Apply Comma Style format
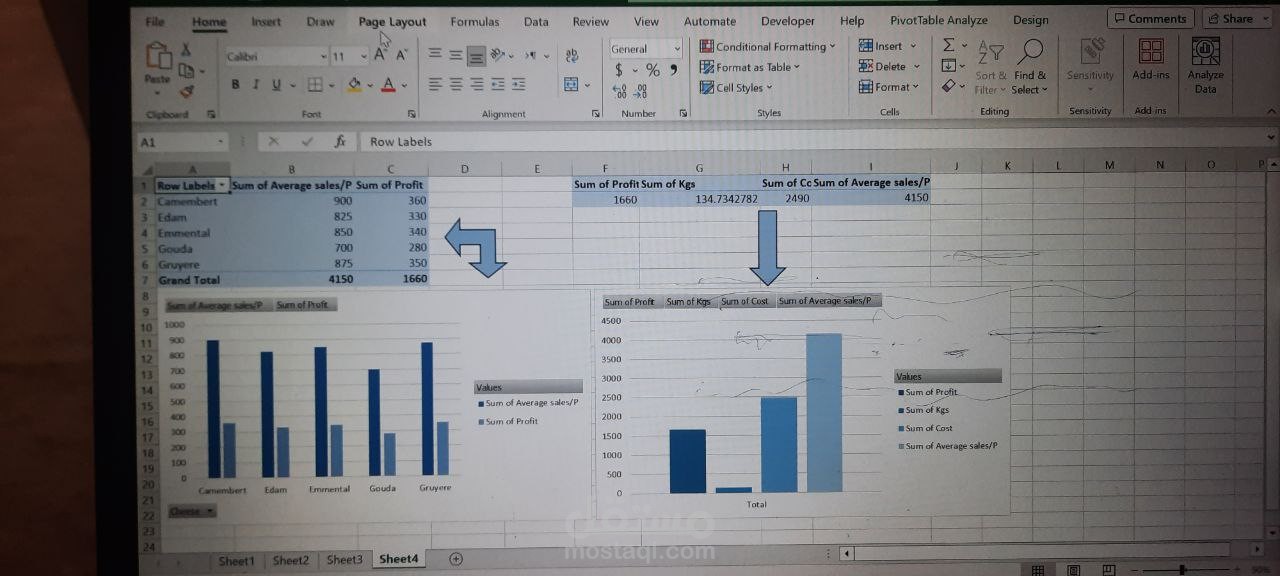This screenshot has height=576, width=1280. [674, 69]
